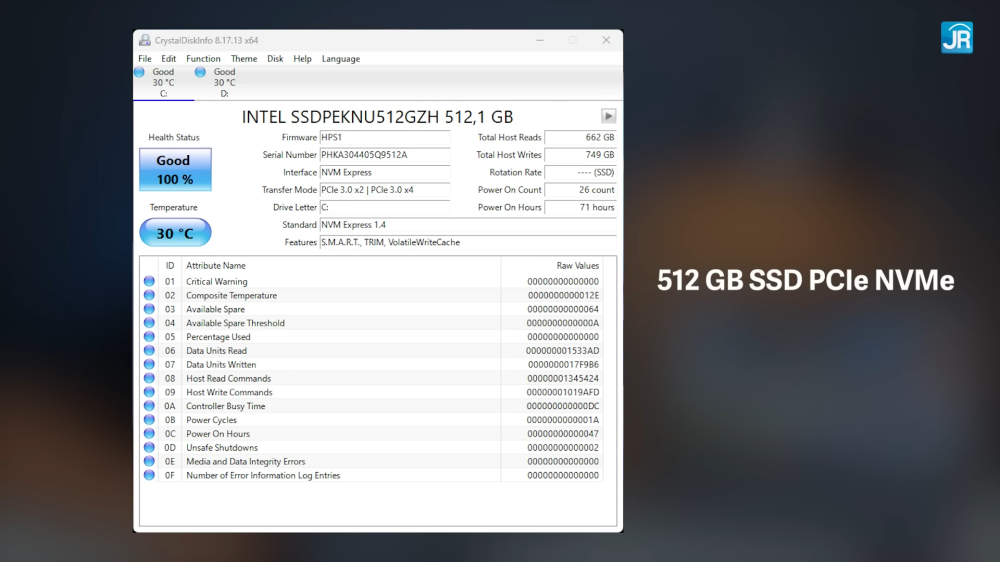1000x562 pixels.
Task: Click the Good 100% health status button
Action: pyautogui.click(x=175, y=169)
